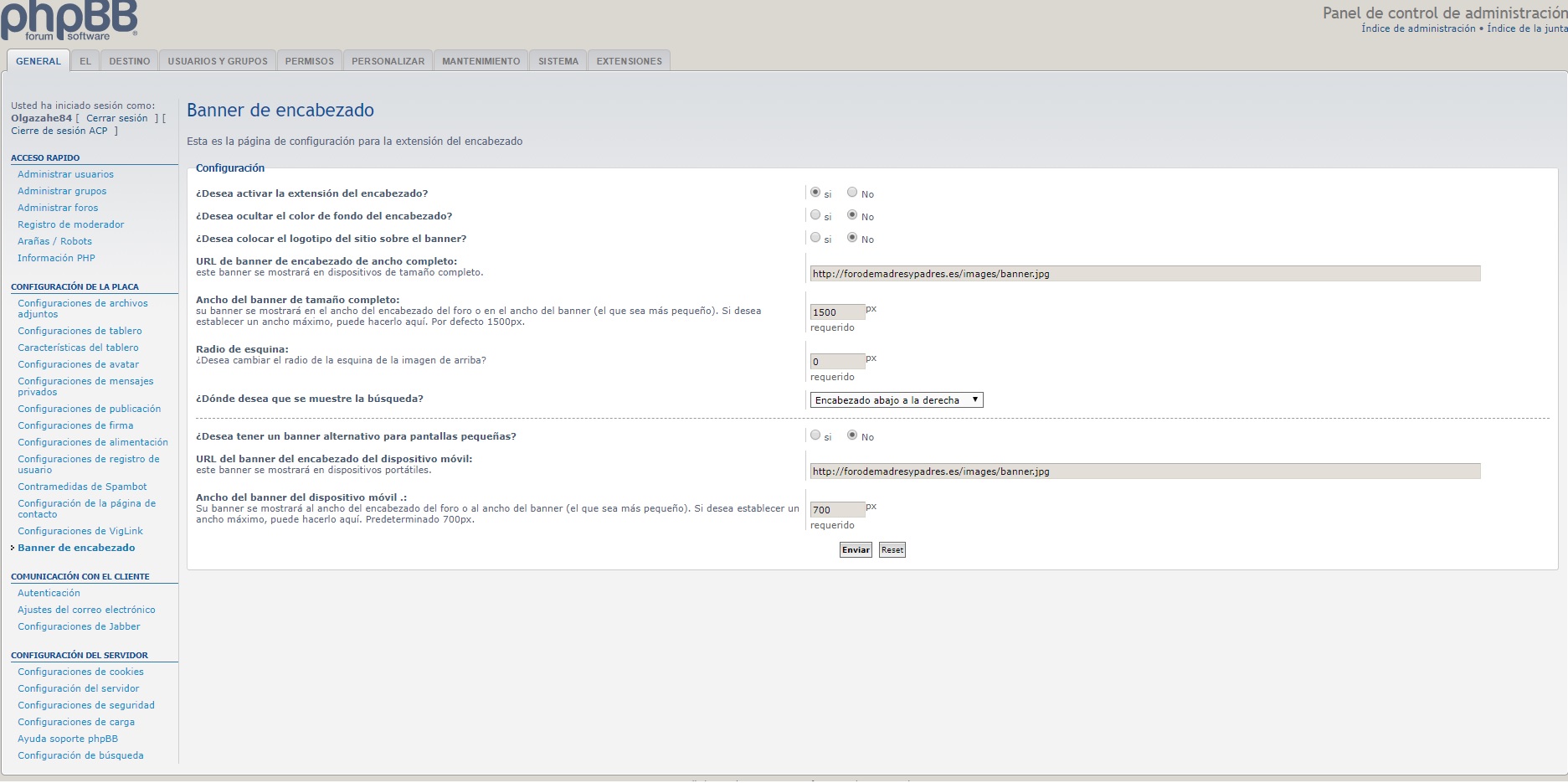Select 'No' for activating header extension
Image resolution: width=1568 pixels, height=783 pixels.
click(x=852, y=193)
